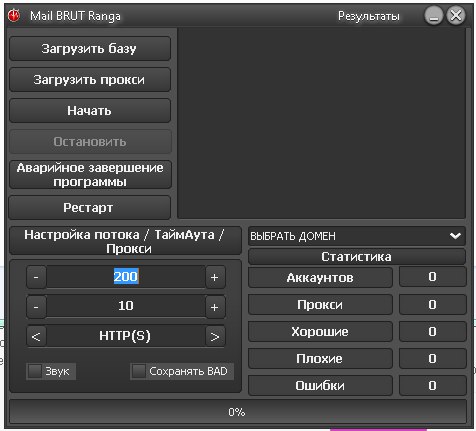Decrease the 10 value with minus
The height and width of the screenshot is (431, 476).
36,306
